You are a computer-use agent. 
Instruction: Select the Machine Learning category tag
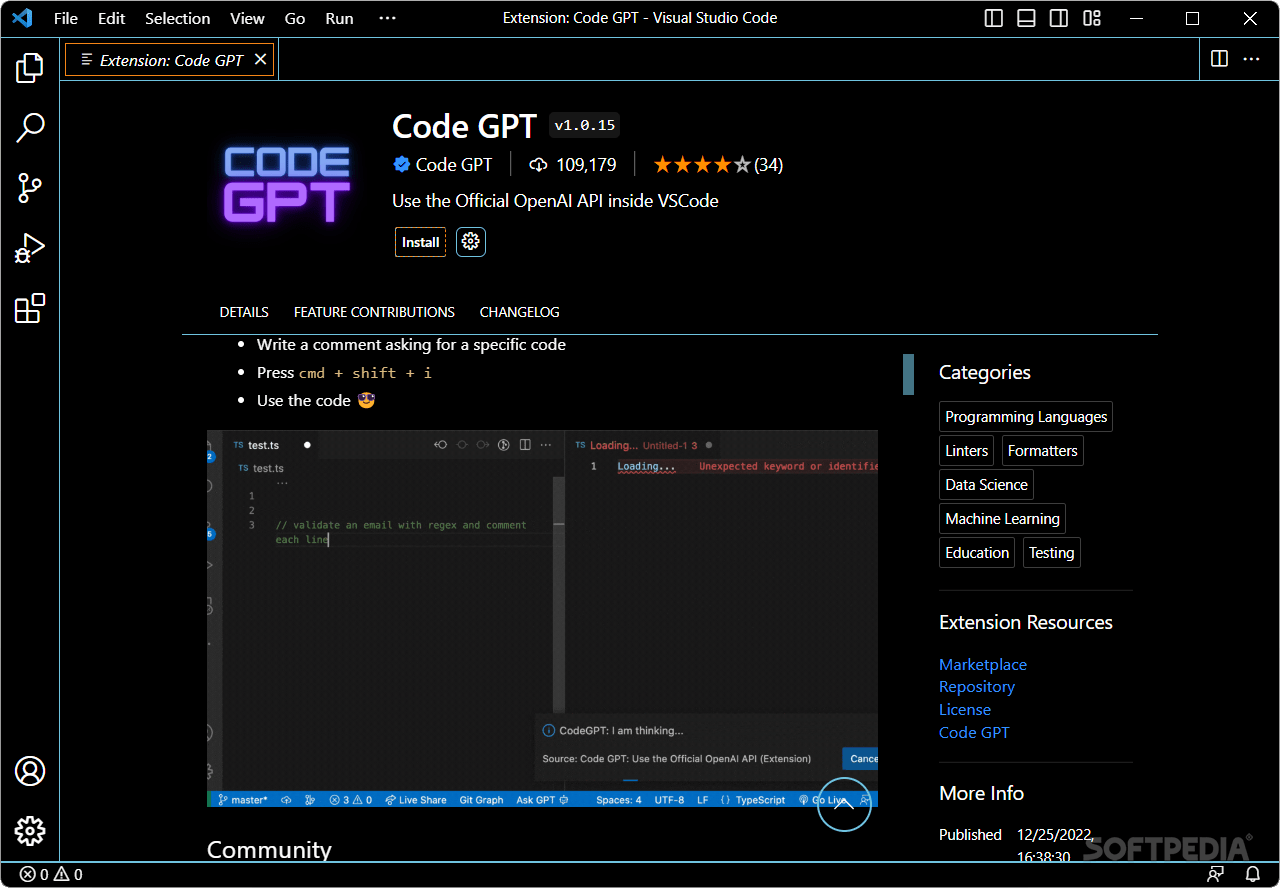(1003, 519)
